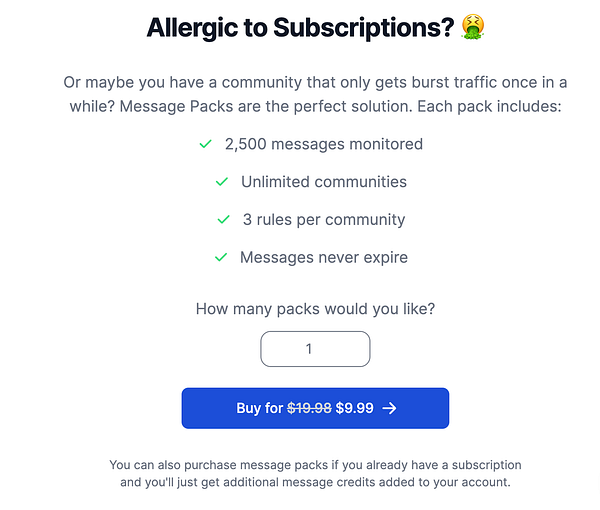The height and width of the screenshot is (510, 600).
Task: Click checkmark beside Unlimited communities
Action: [x=222, y=182]
